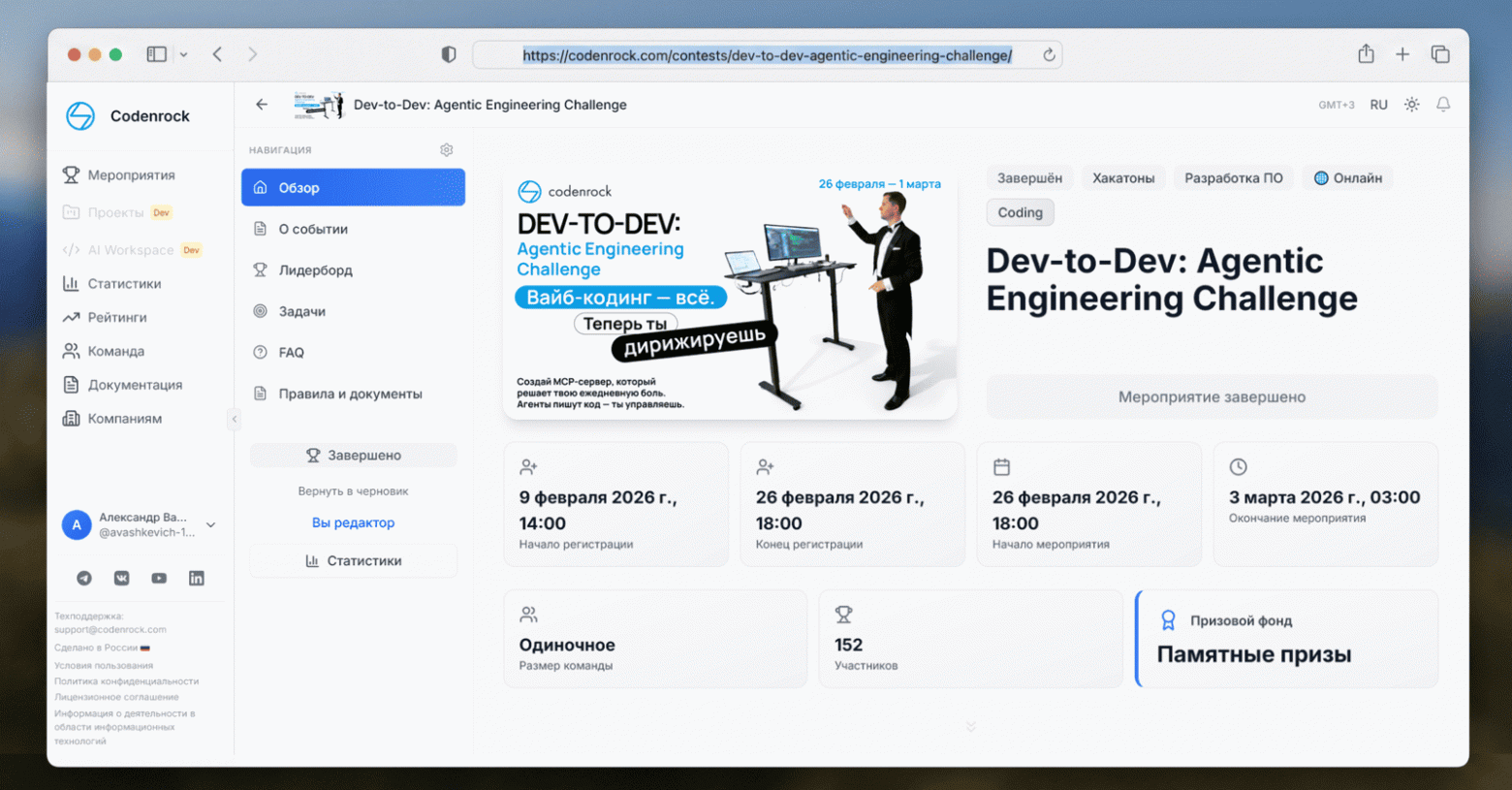Click the Safari URL address field

pos(767,55)
